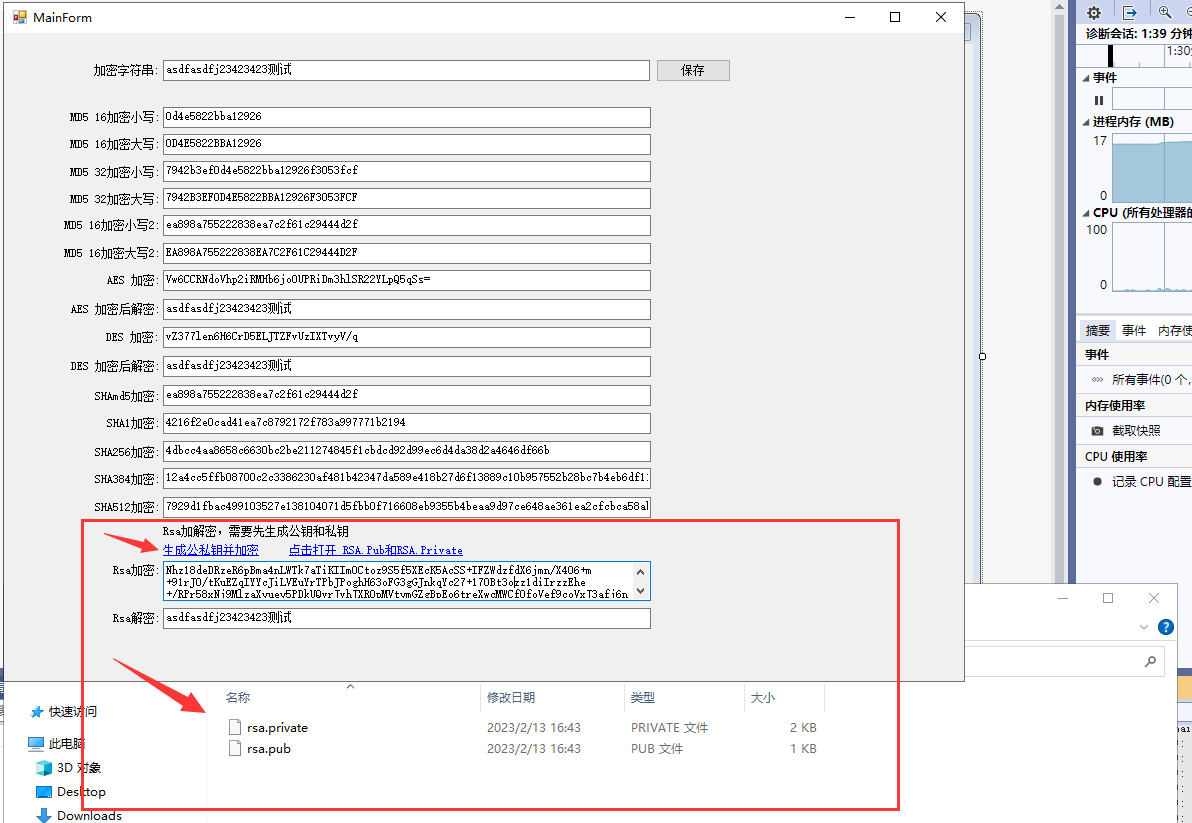Click the search magnifier in Explorer search box
1192x823 pixels.
pyautogui.click(x=1150, y=662)
